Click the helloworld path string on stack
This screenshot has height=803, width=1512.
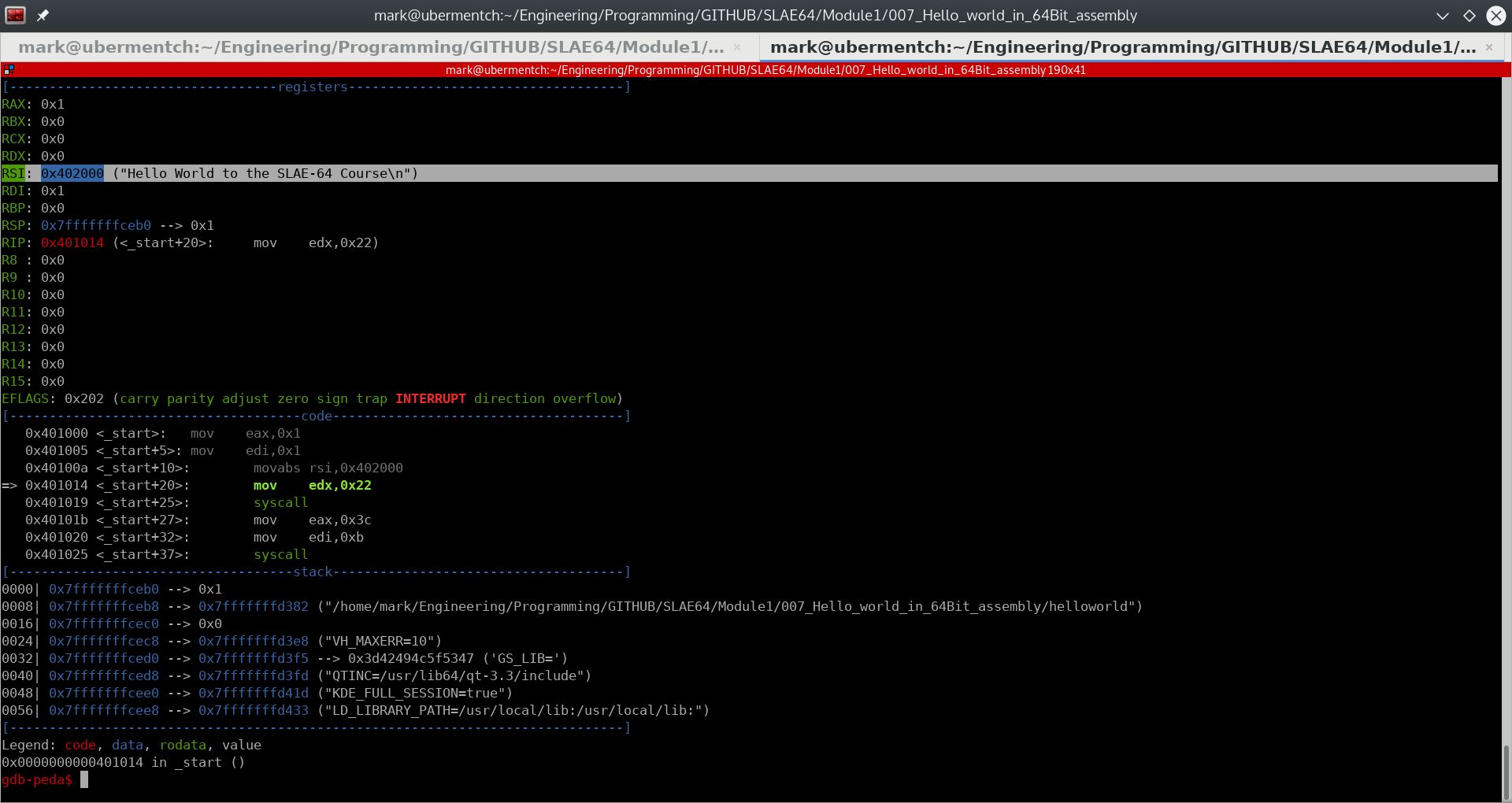point(730,606)
